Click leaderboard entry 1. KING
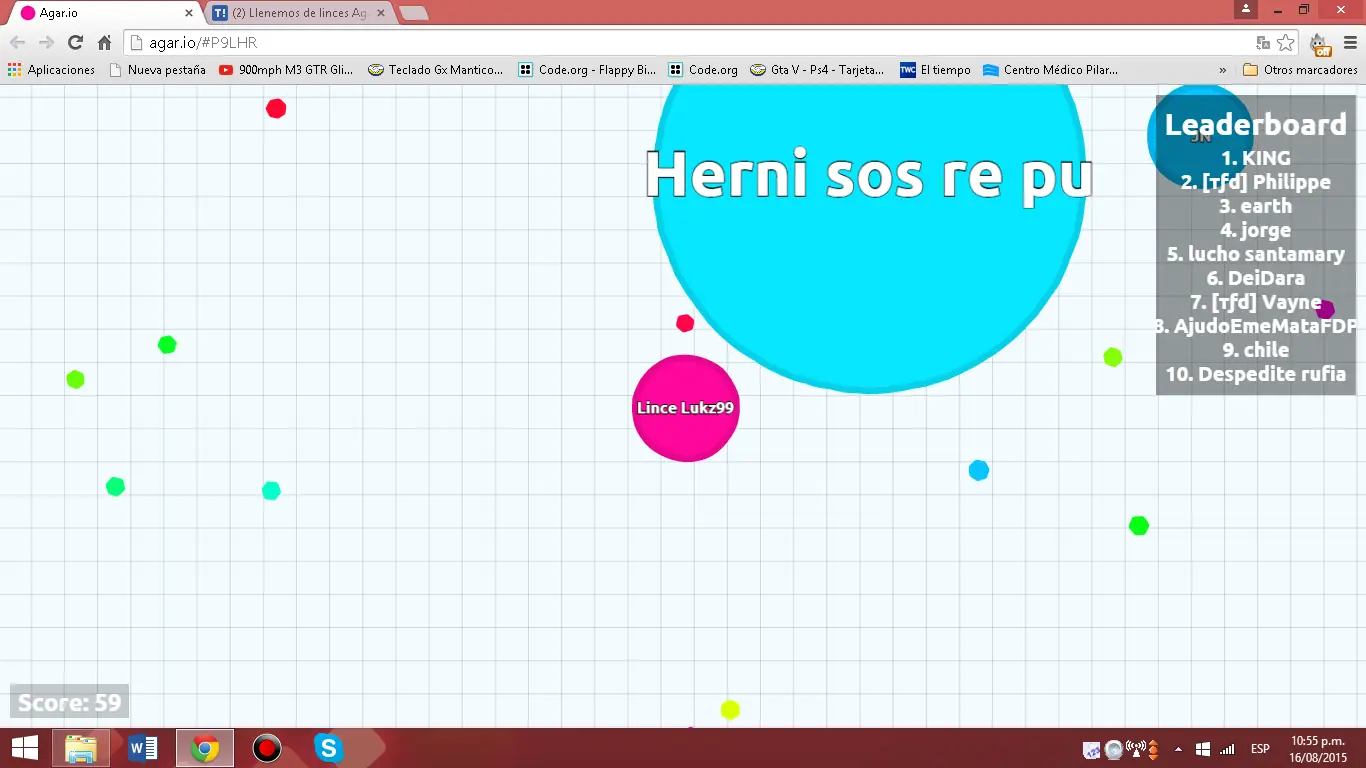1366x768 pixels. (x=1256, y=158)
